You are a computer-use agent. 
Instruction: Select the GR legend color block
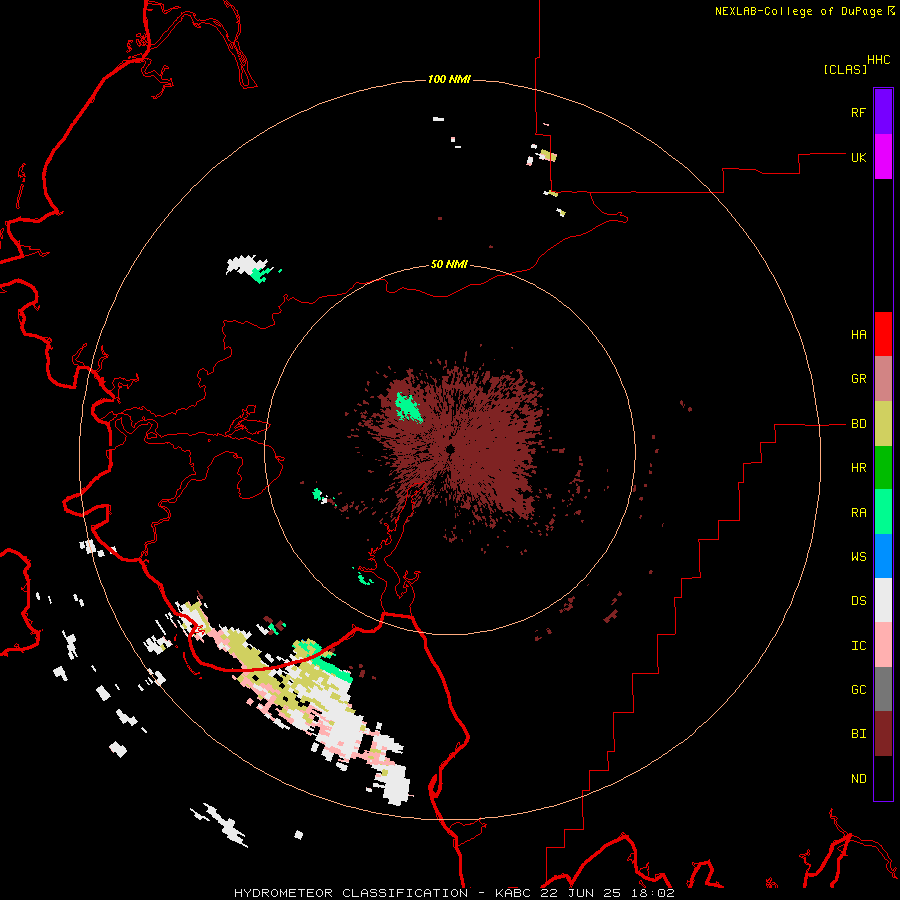pyautogui.click(x=883, y=379)
